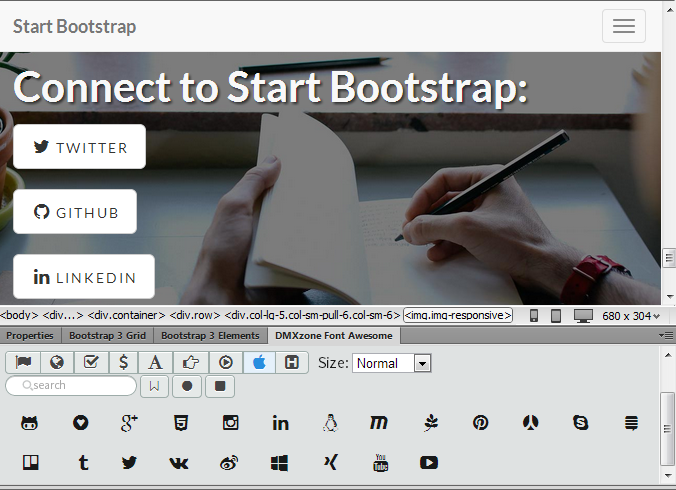Switch to the Bootstrap 3 Grid tab
Image resolution: width=676 pixels, height=490 pixels.
click(107, 336)
